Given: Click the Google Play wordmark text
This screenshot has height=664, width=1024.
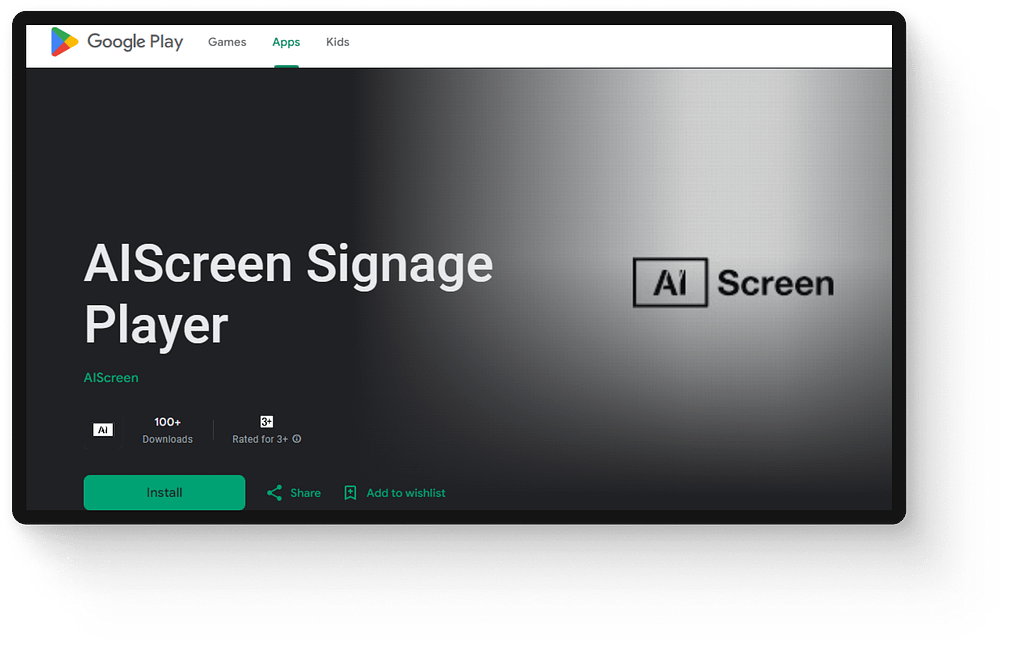Looking at the screenshot, I should [133, 42].
